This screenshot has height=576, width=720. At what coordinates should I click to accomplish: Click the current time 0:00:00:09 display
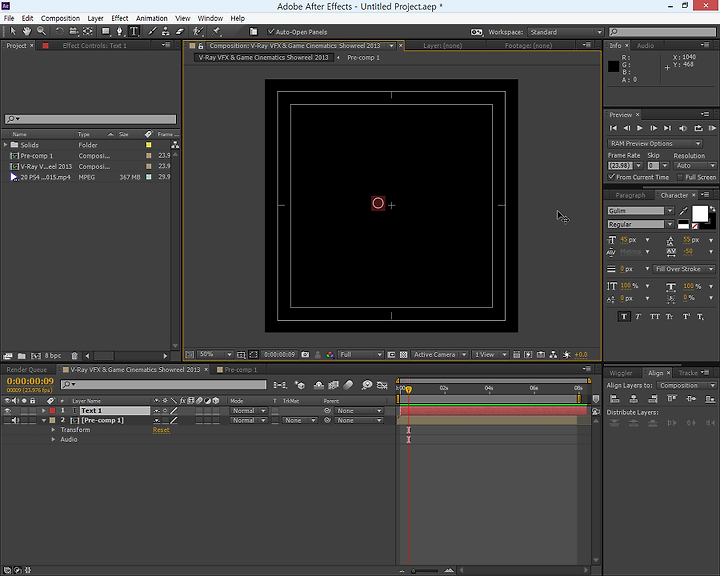pos(30,381)
